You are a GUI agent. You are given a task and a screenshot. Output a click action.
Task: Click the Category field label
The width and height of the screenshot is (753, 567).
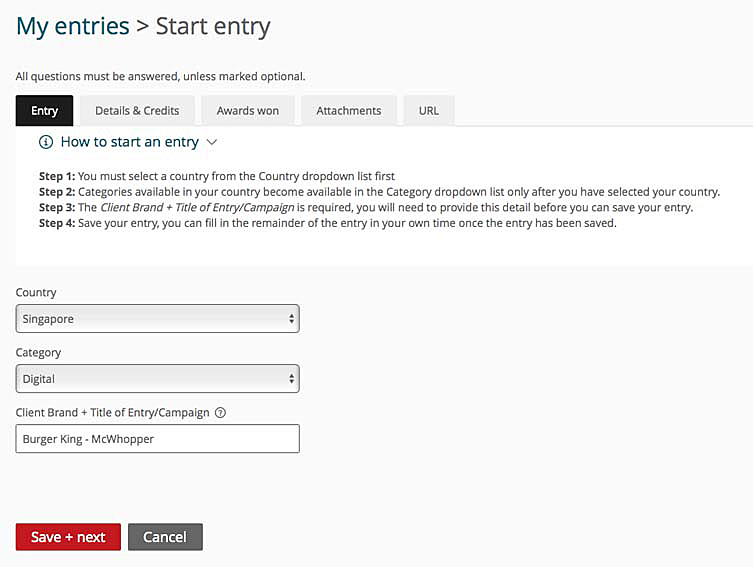click(x=38, y=353)
